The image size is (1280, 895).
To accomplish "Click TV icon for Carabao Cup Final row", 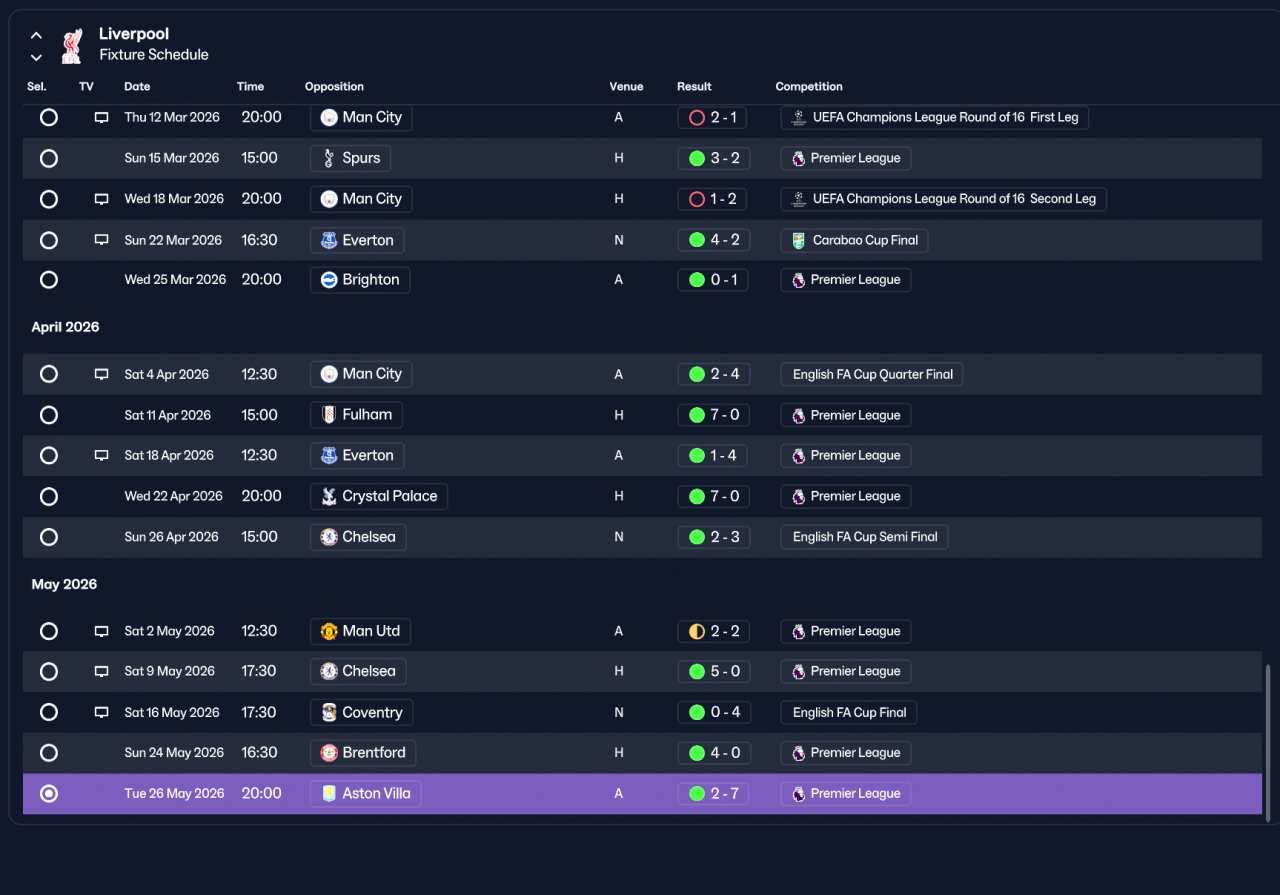I will click(101, 240).
